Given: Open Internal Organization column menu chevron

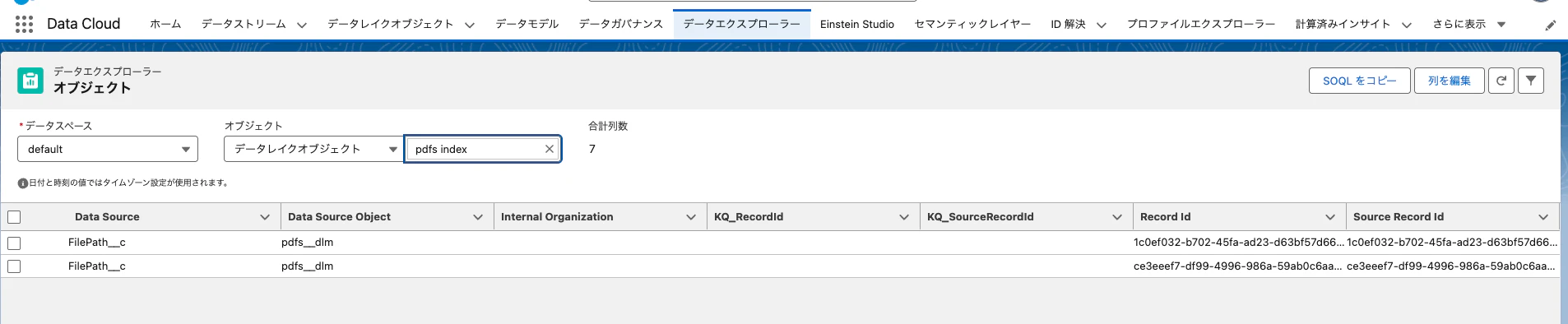Looking at the screenshot, I should [x=691, y=217].
